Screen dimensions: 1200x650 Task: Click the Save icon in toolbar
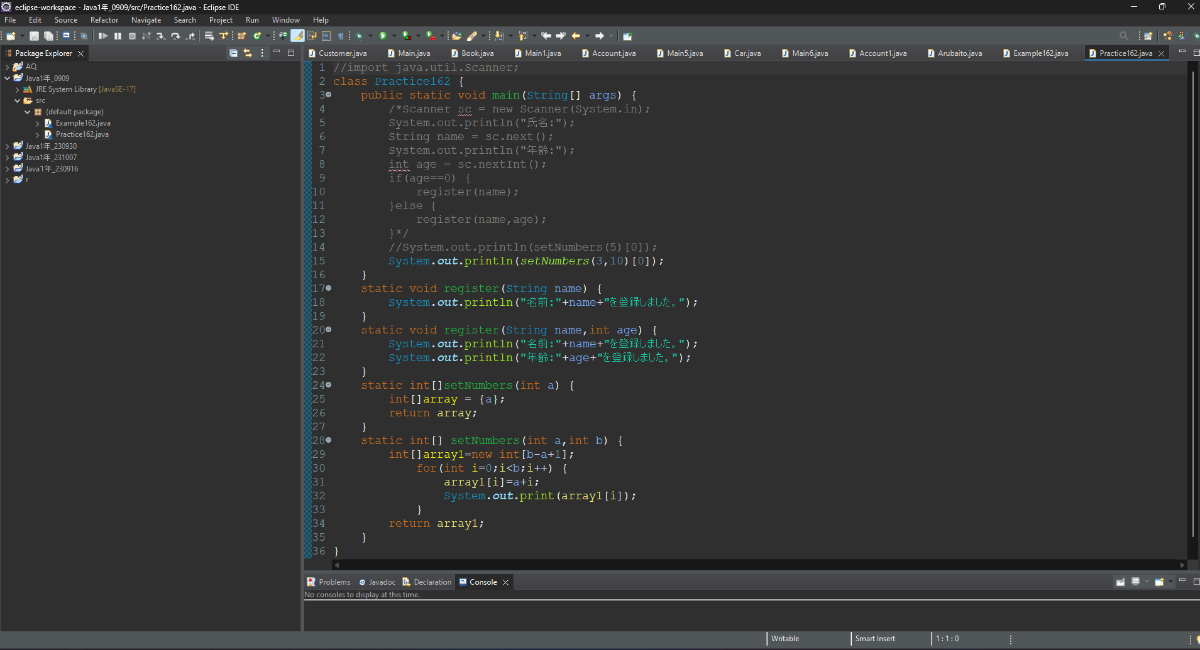click(34, 36)
